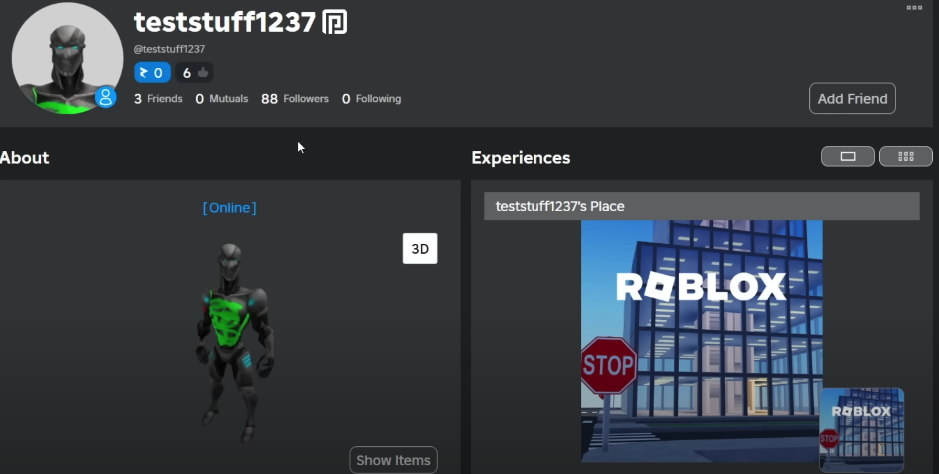Screen dimensions: 939x474
Task: Switch Experiences to grid view
Action: 905,157
